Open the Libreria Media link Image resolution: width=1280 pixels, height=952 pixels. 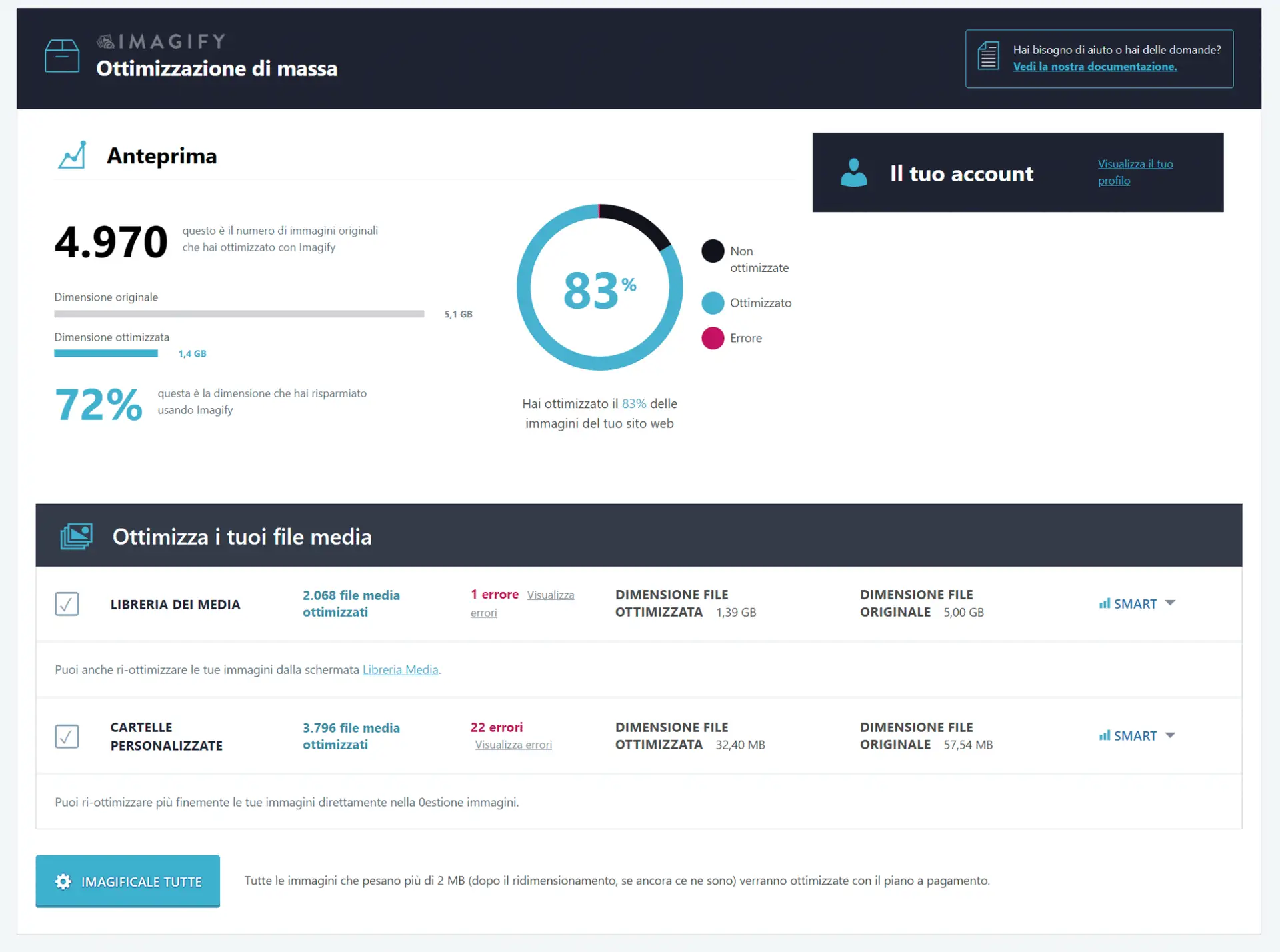(x=400, y=669)
